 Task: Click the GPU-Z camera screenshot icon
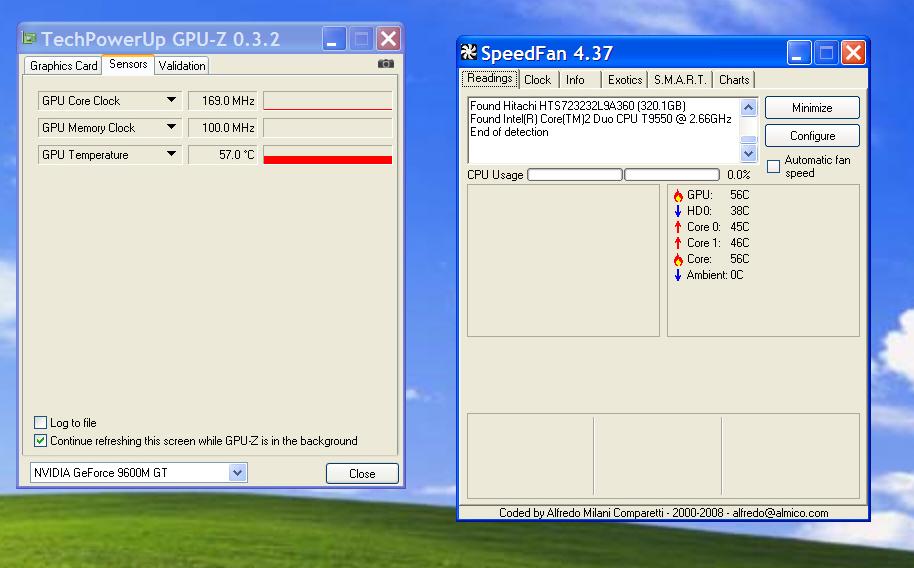pos(385,64)
